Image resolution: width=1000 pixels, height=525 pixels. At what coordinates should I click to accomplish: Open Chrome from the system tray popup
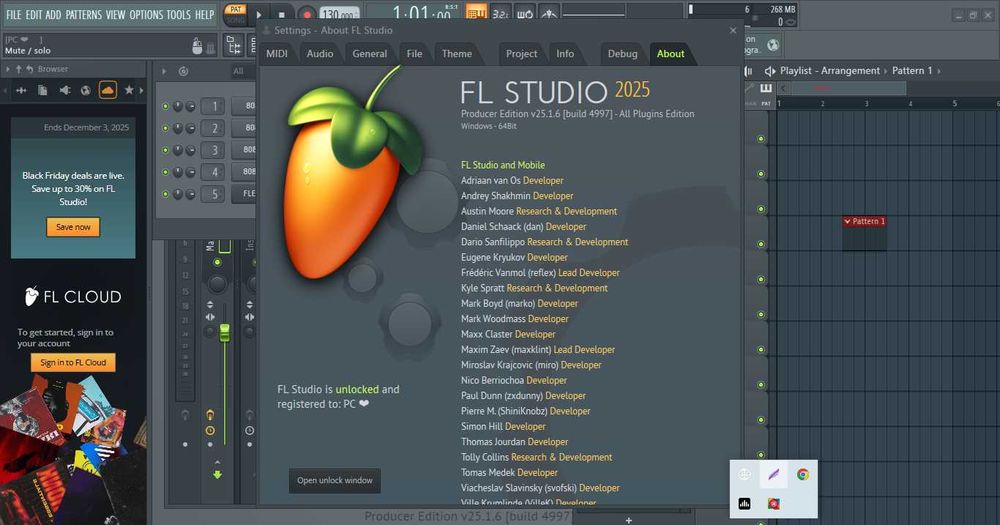[x=802, y=474]
